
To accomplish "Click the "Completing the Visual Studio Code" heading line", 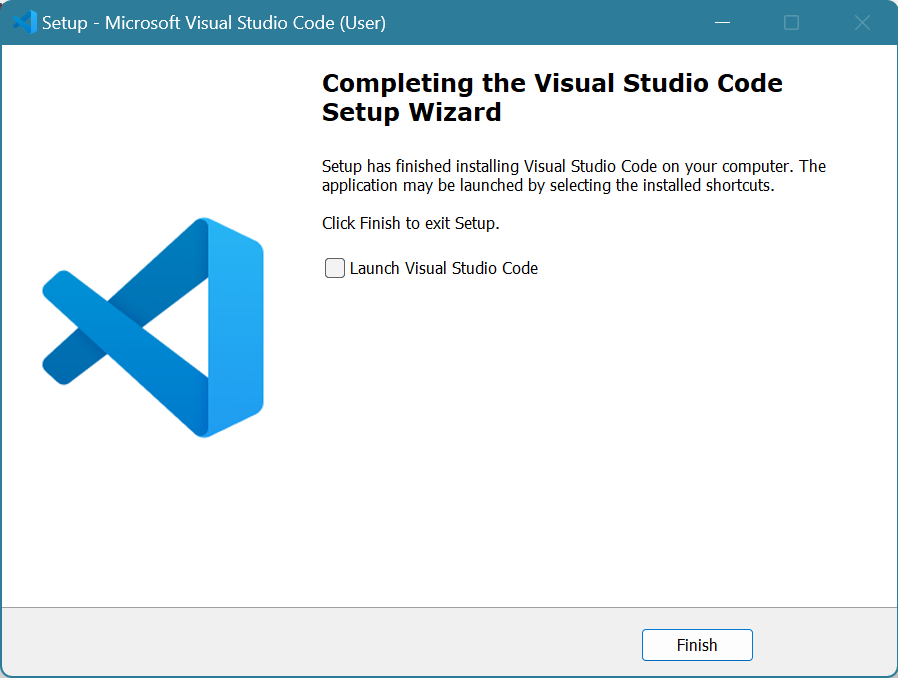I will click(x=552, y=83).
